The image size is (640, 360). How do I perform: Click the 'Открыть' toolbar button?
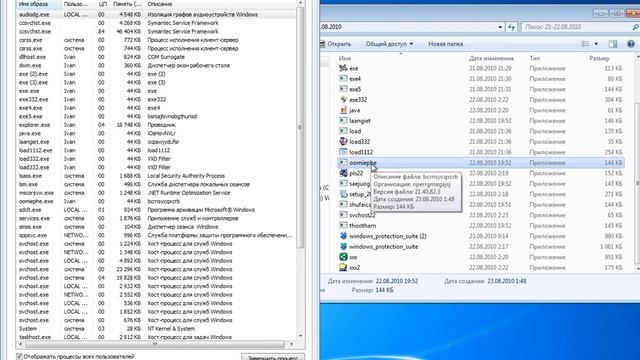(x=336, y=44)
